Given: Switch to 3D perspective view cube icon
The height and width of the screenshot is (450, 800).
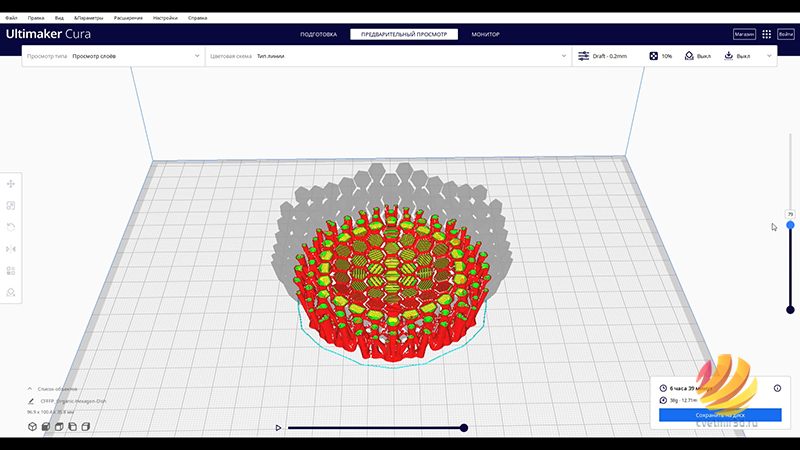Looking at the screenshot, I should pos(32,427).
